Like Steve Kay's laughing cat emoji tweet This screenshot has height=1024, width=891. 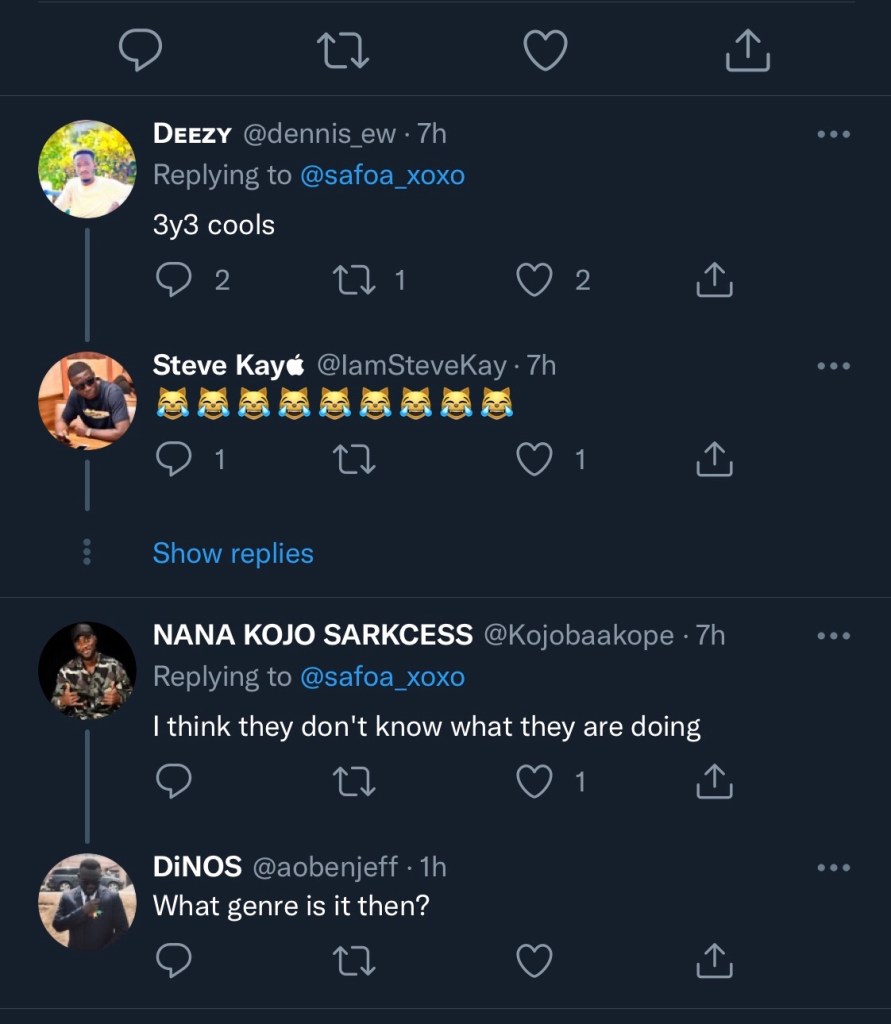535,460
